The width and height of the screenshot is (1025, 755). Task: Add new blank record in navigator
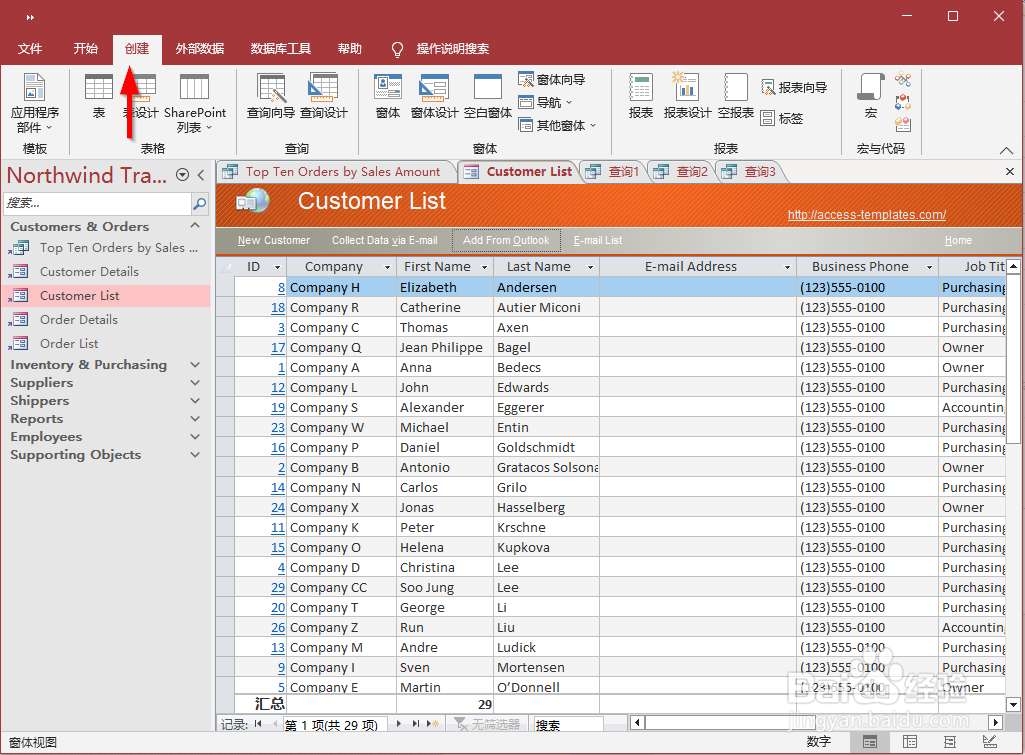click(x=432, y=724)
